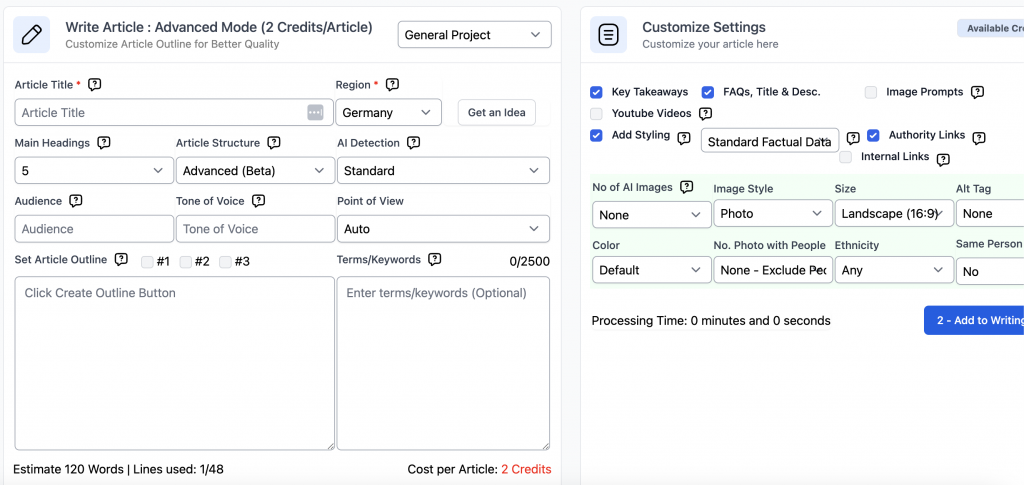
Task: Open the Image Style dropdown showing Photo
Action: click(771, 214)
